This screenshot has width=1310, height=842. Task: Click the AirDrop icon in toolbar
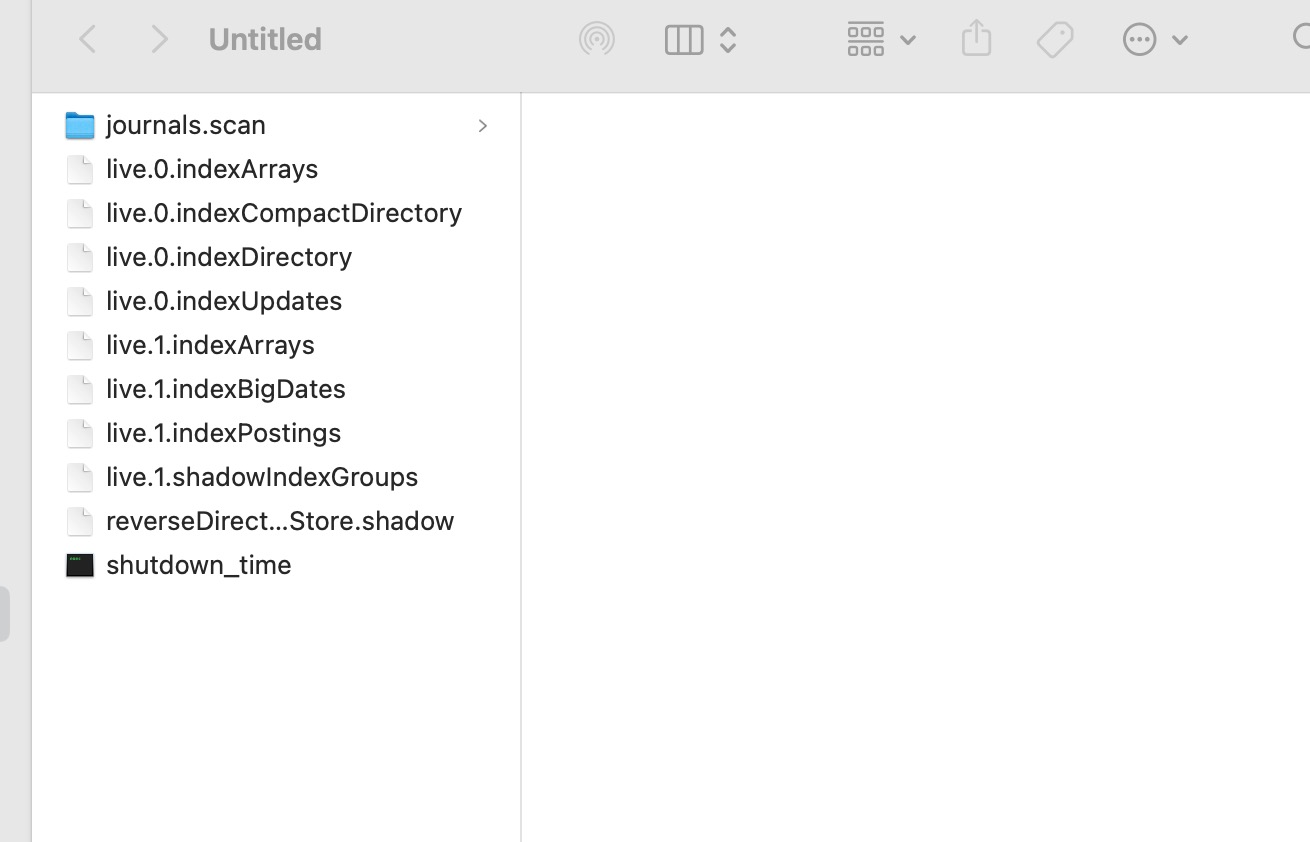coord(597,40)
